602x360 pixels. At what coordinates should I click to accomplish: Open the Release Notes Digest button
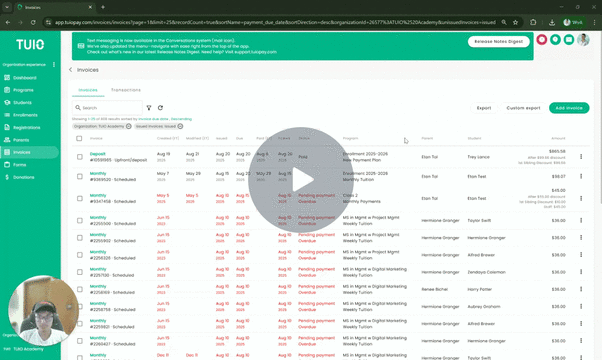(x=498, y=41)
